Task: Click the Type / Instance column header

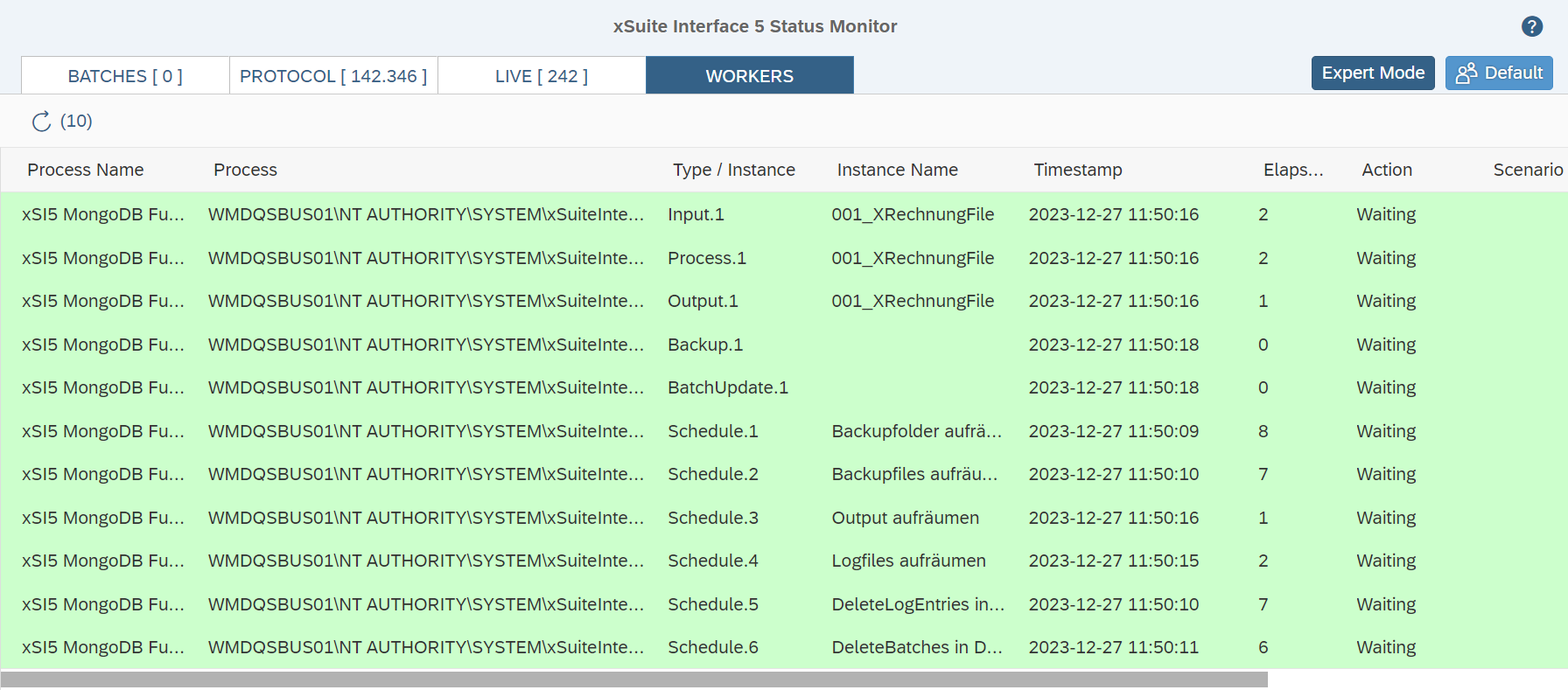Action: (734, 170)
